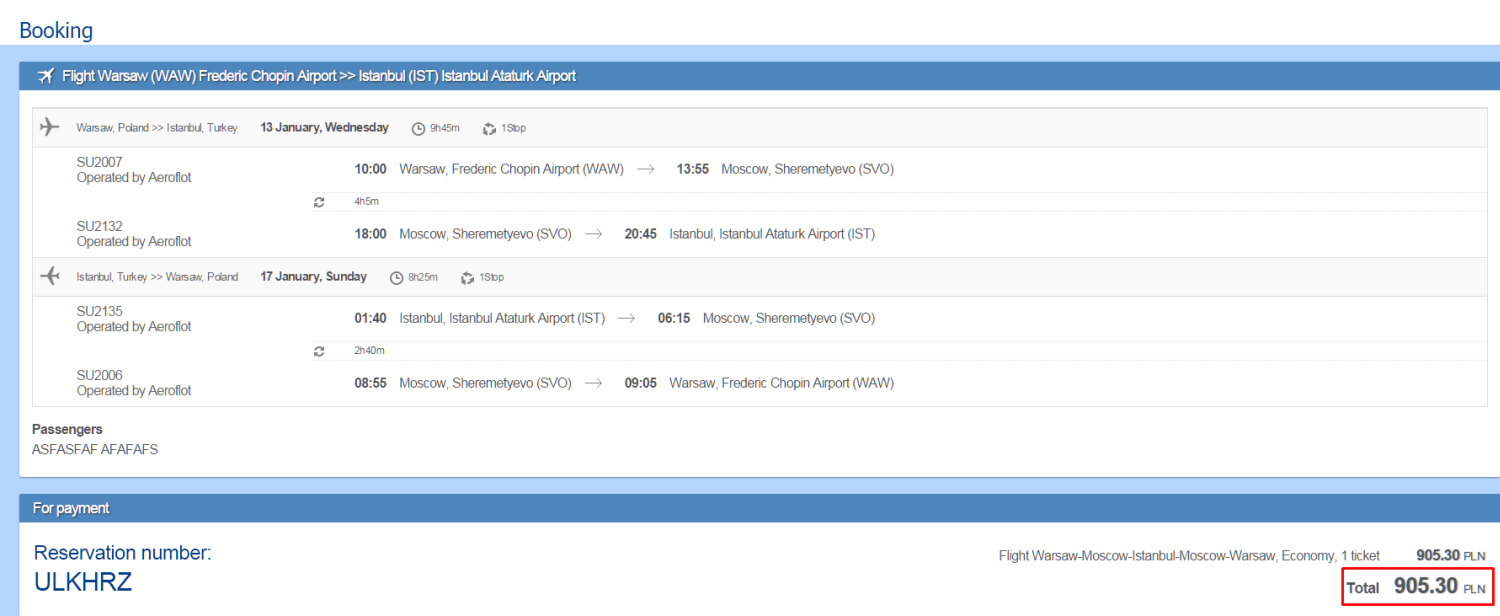Click Warsaw, Frederic Chopin Airport (WAW) departing at 10:00
The image size is (1500, 616).
(511, 169)
